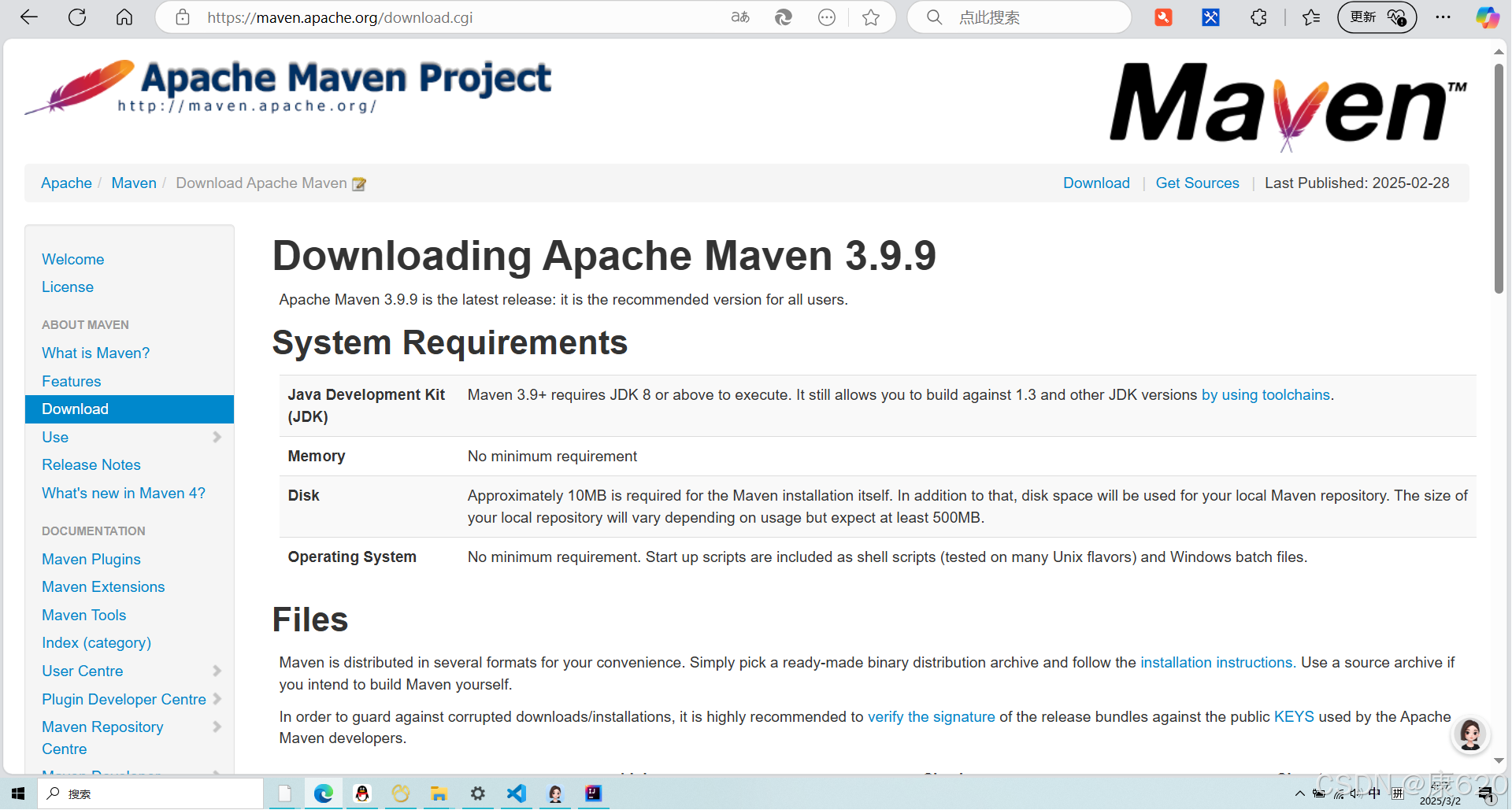
Task: Open File Explorer from the taskbar
Action: tap(439, 793)
